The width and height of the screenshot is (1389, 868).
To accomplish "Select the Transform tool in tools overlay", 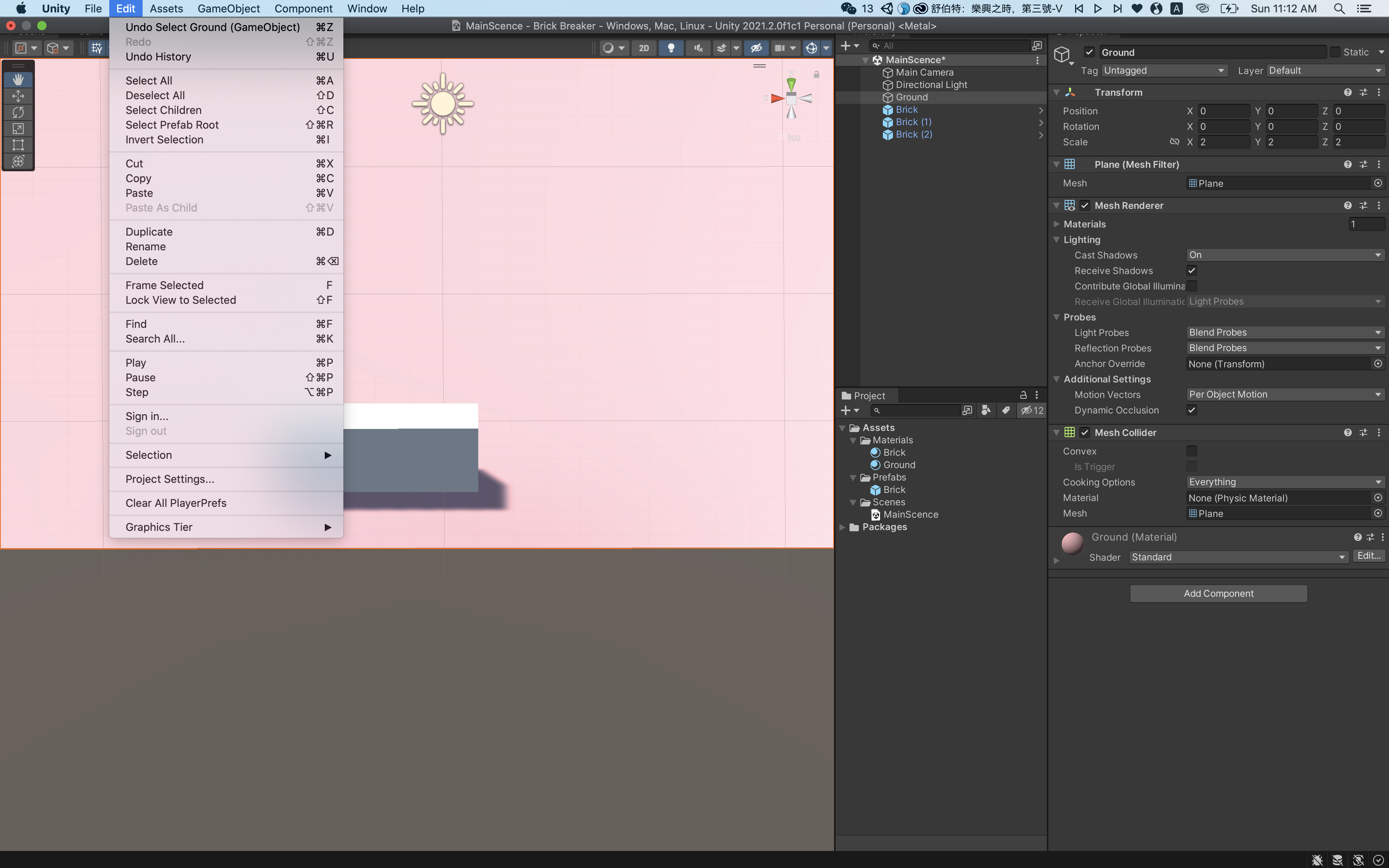I will click(x=18, y=161).
